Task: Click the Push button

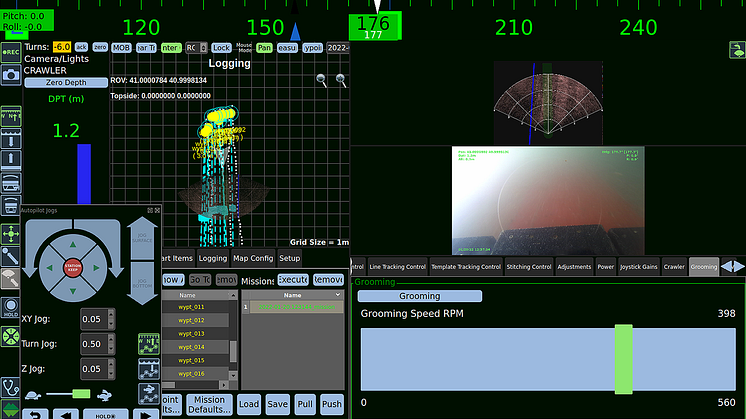Action: [x=332, y=404]
